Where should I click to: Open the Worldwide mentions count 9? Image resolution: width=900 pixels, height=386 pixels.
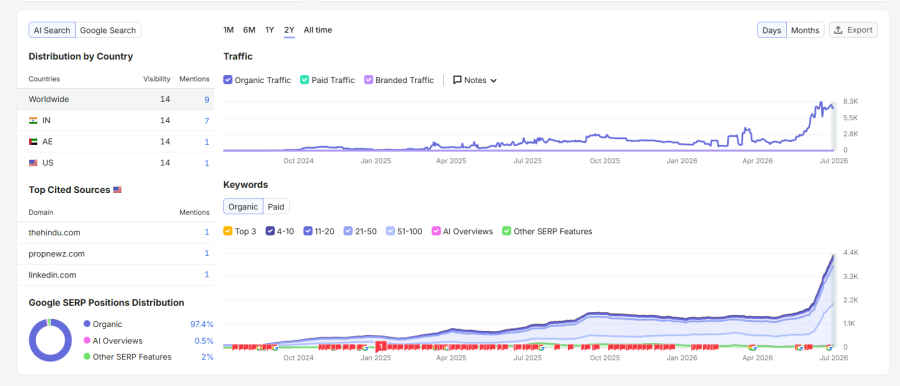[x=207, y=99]
